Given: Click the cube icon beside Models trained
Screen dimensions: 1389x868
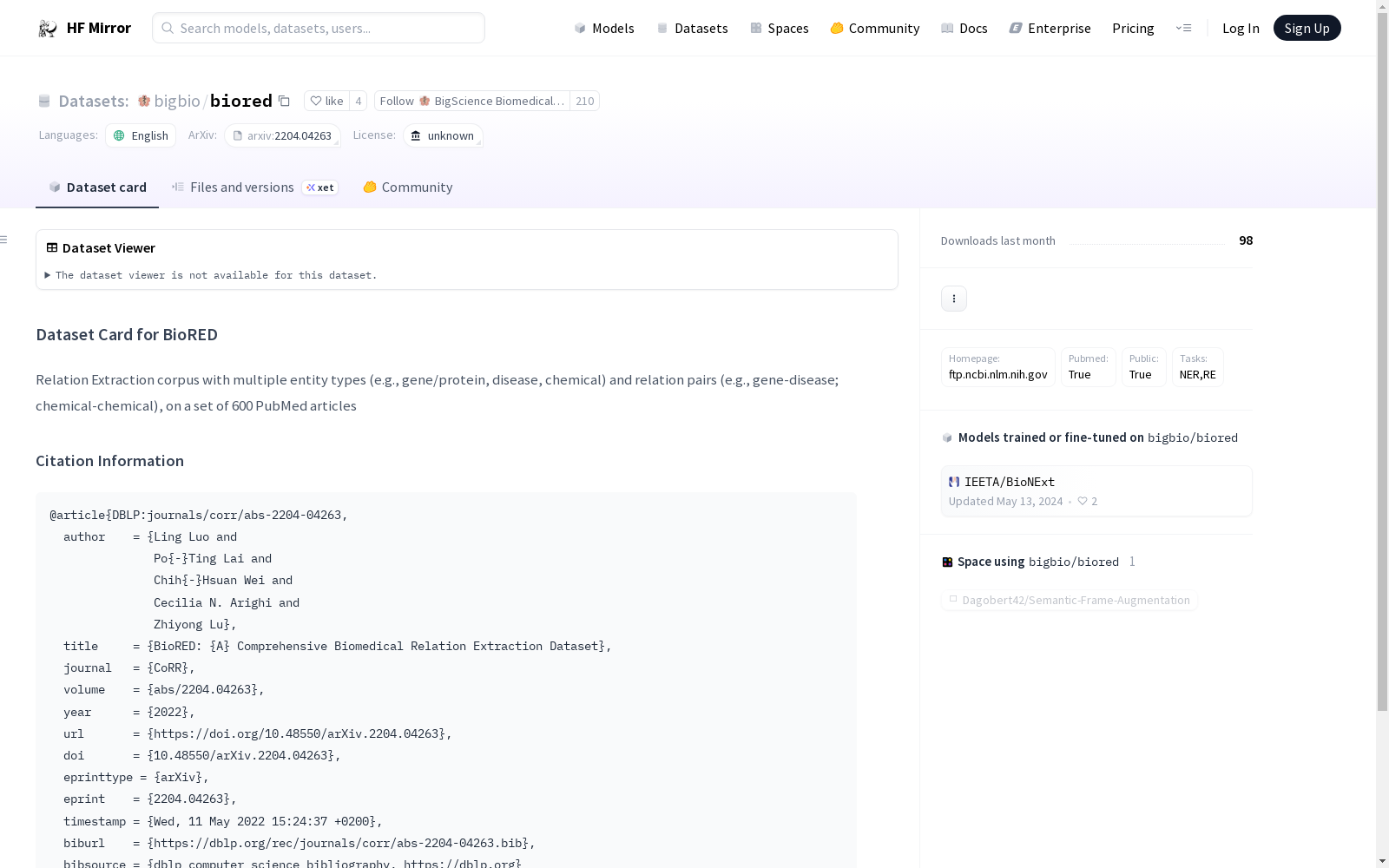Looking at the screenshot, I should coord(947,438).
